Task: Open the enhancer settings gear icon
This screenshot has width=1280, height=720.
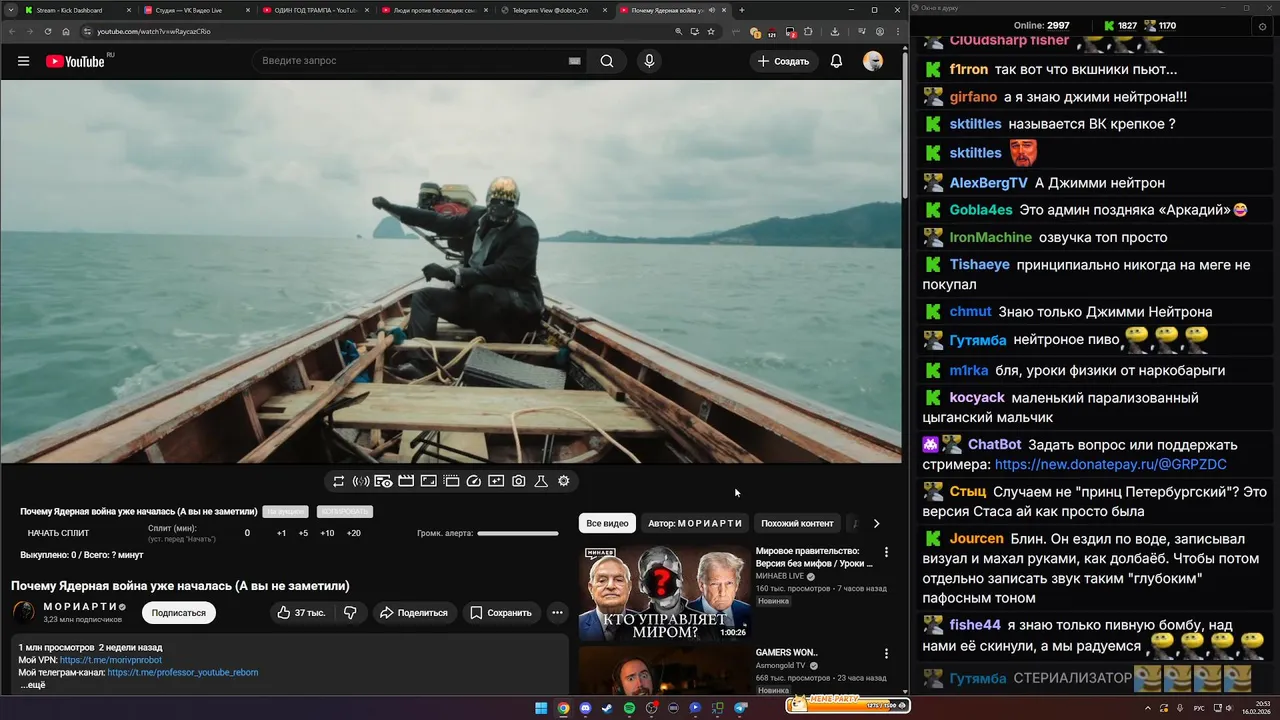Action: click(x=564, y=481)
